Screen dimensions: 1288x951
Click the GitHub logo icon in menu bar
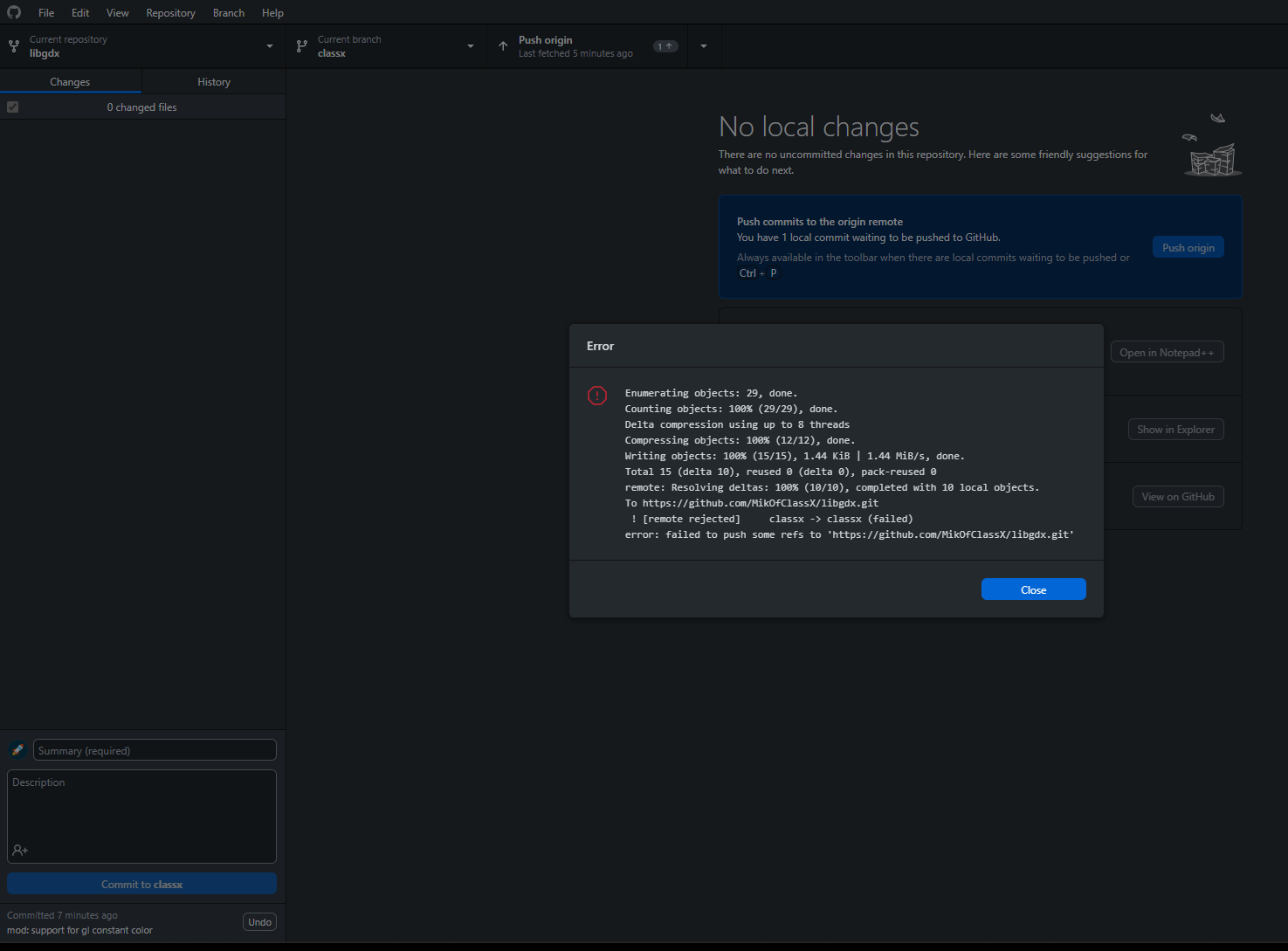pyautogui.click(x=14, y=12)
